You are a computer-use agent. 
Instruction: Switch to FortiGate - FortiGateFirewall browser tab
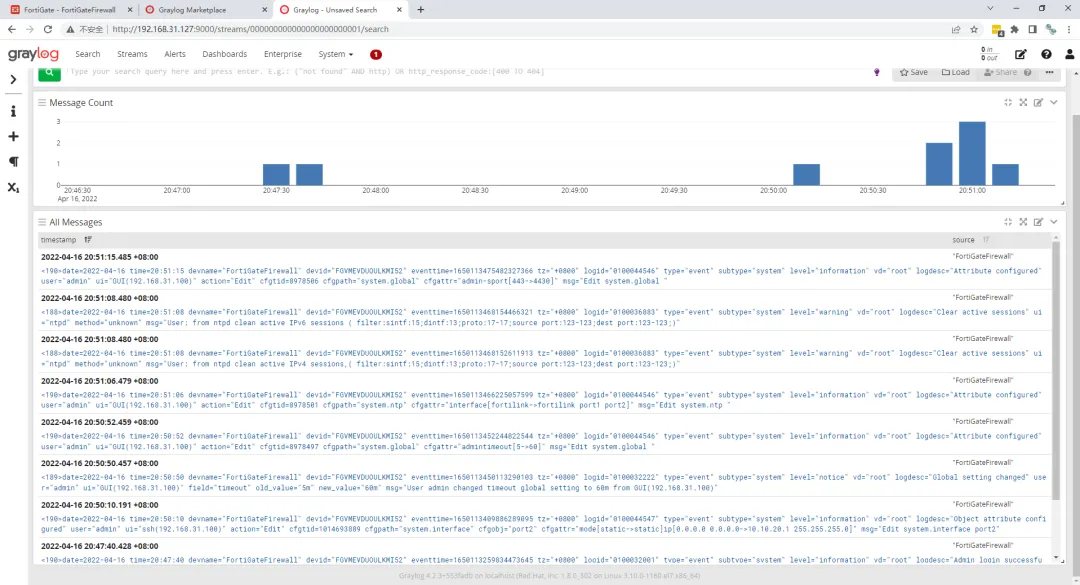pos(72,10)
